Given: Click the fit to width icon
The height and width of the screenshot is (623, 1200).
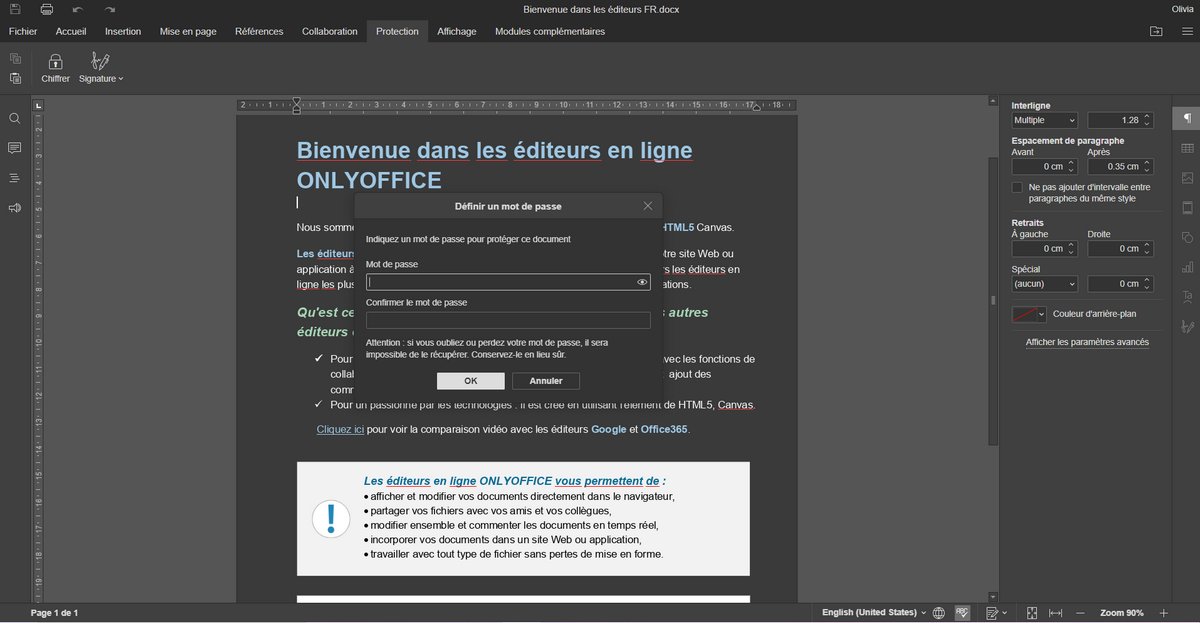Looking at the screenshot, I should [1055, 612].
